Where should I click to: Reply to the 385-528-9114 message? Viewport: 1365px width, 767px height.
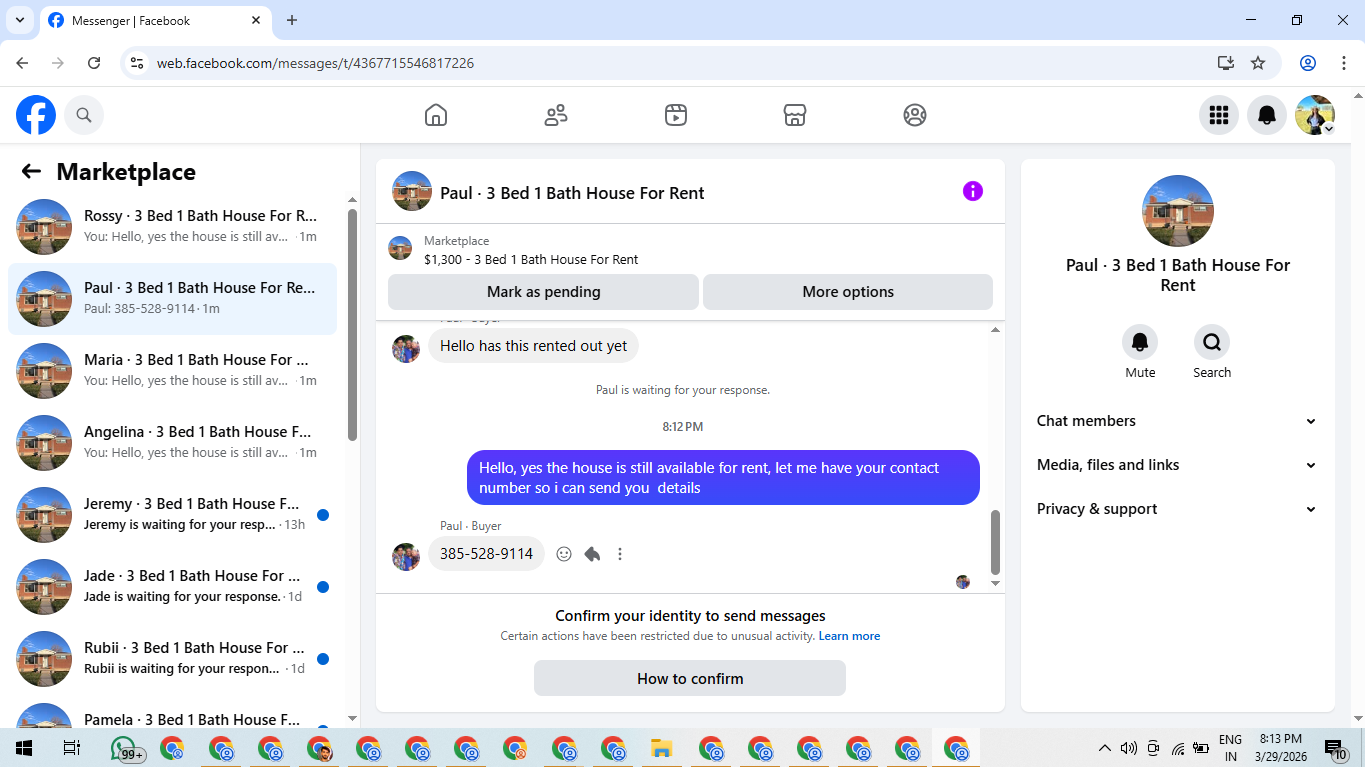[x=592, y=554]
